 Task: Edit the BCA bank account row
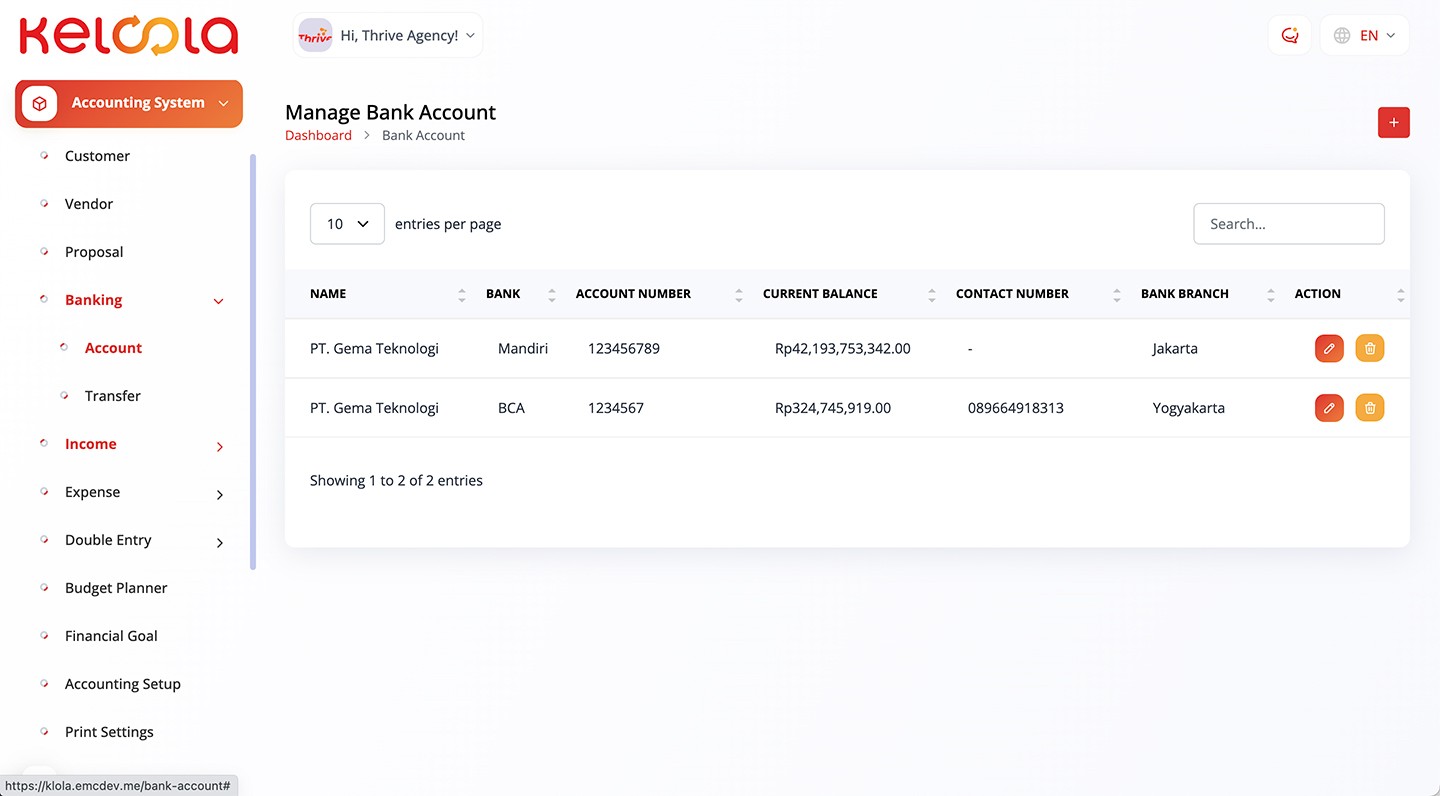click(x=1328, y=408)
